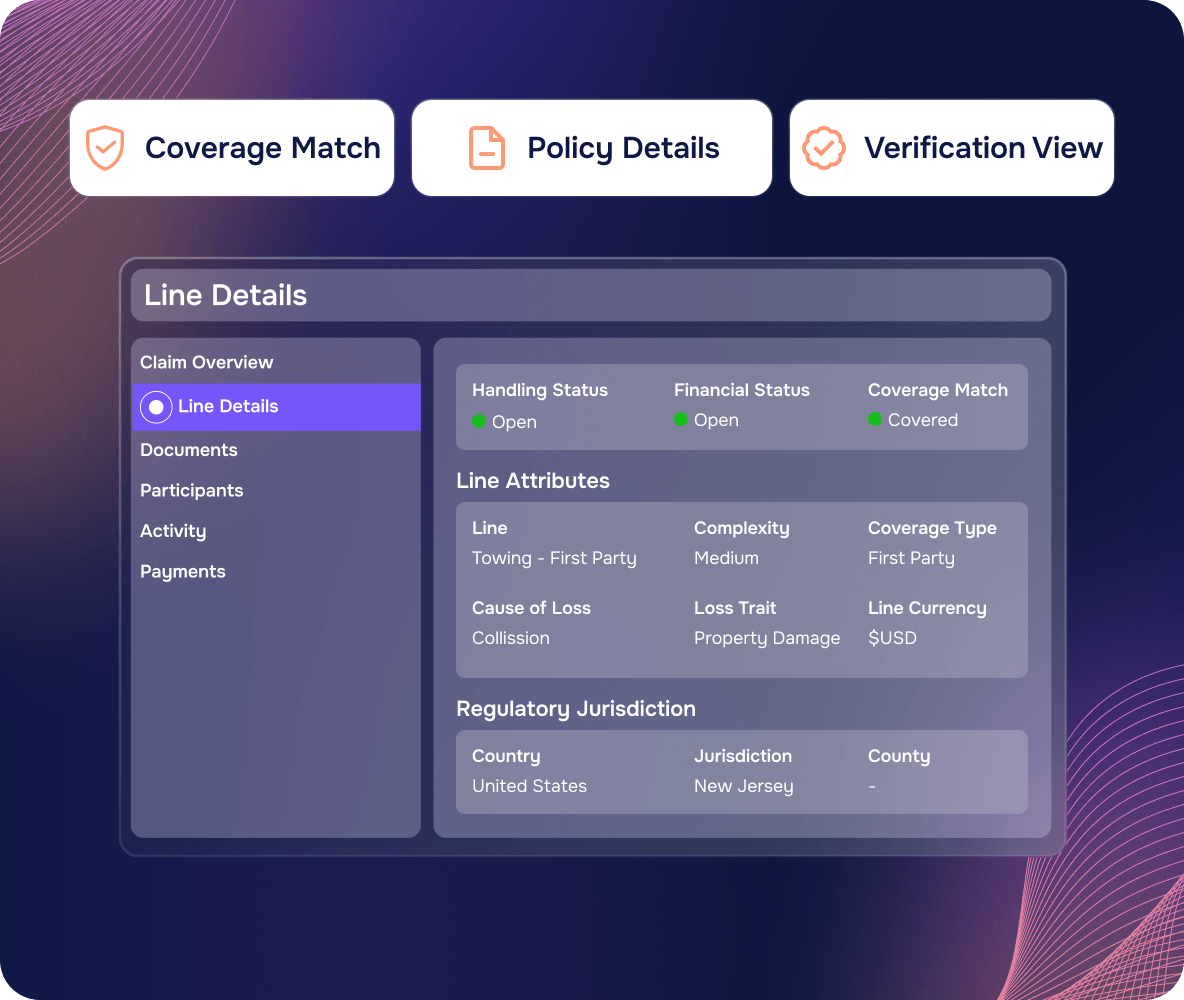Click the $USD currency value
Viewport: 1184px width, 1000px height.
893,638
